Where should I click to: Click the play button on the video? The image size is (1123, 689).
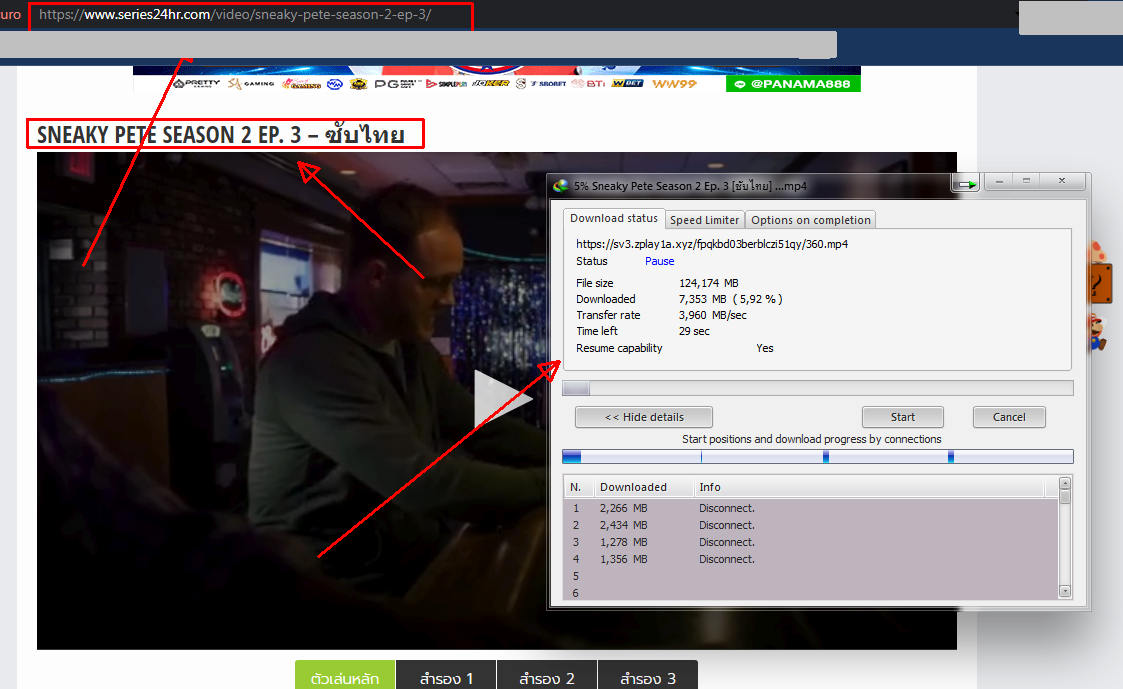(x=503, y=399)
